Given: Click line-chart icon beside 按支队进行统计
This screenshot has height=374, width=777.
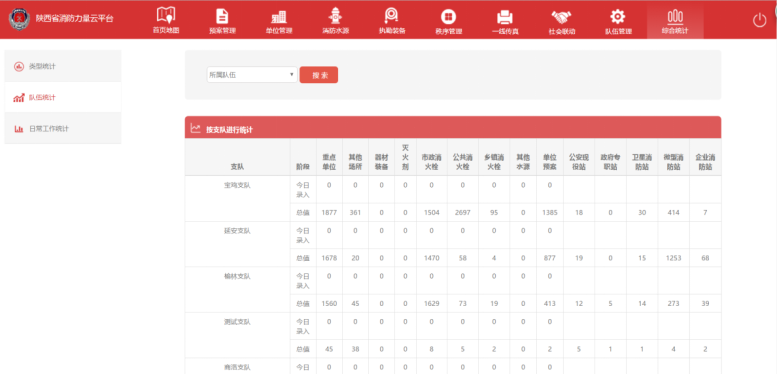Looking at the screenshot, I should point(196,128).
